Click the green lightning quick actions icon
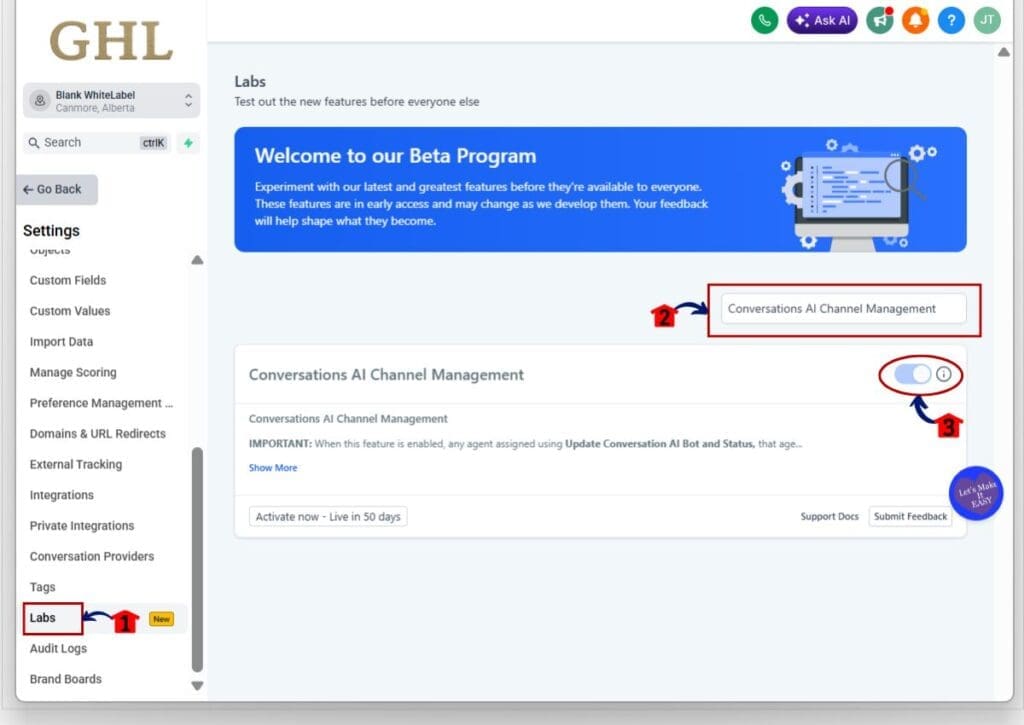The width and height of the screenshot is (1024, 725). pyautogui.click(x=188, y=142)
